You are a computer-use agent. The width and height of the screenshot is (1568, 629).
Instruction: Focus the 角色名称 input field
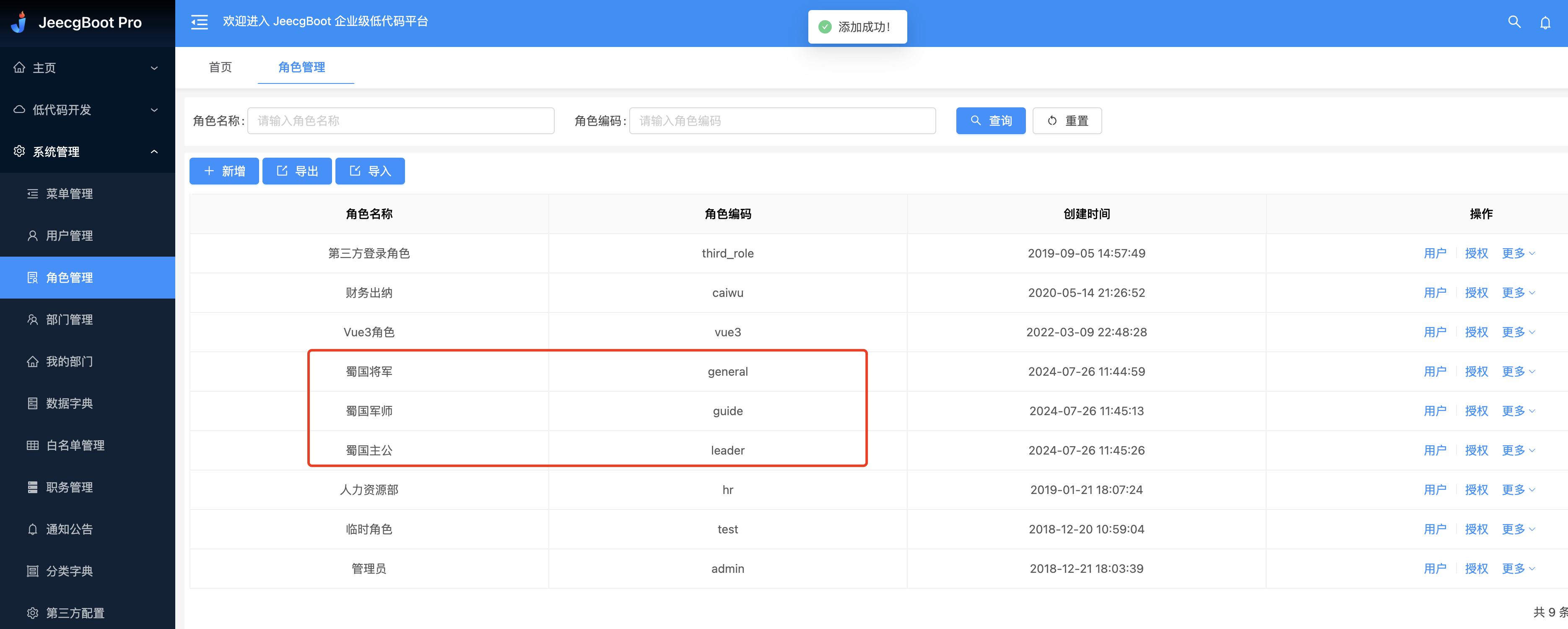click(400, 121)
